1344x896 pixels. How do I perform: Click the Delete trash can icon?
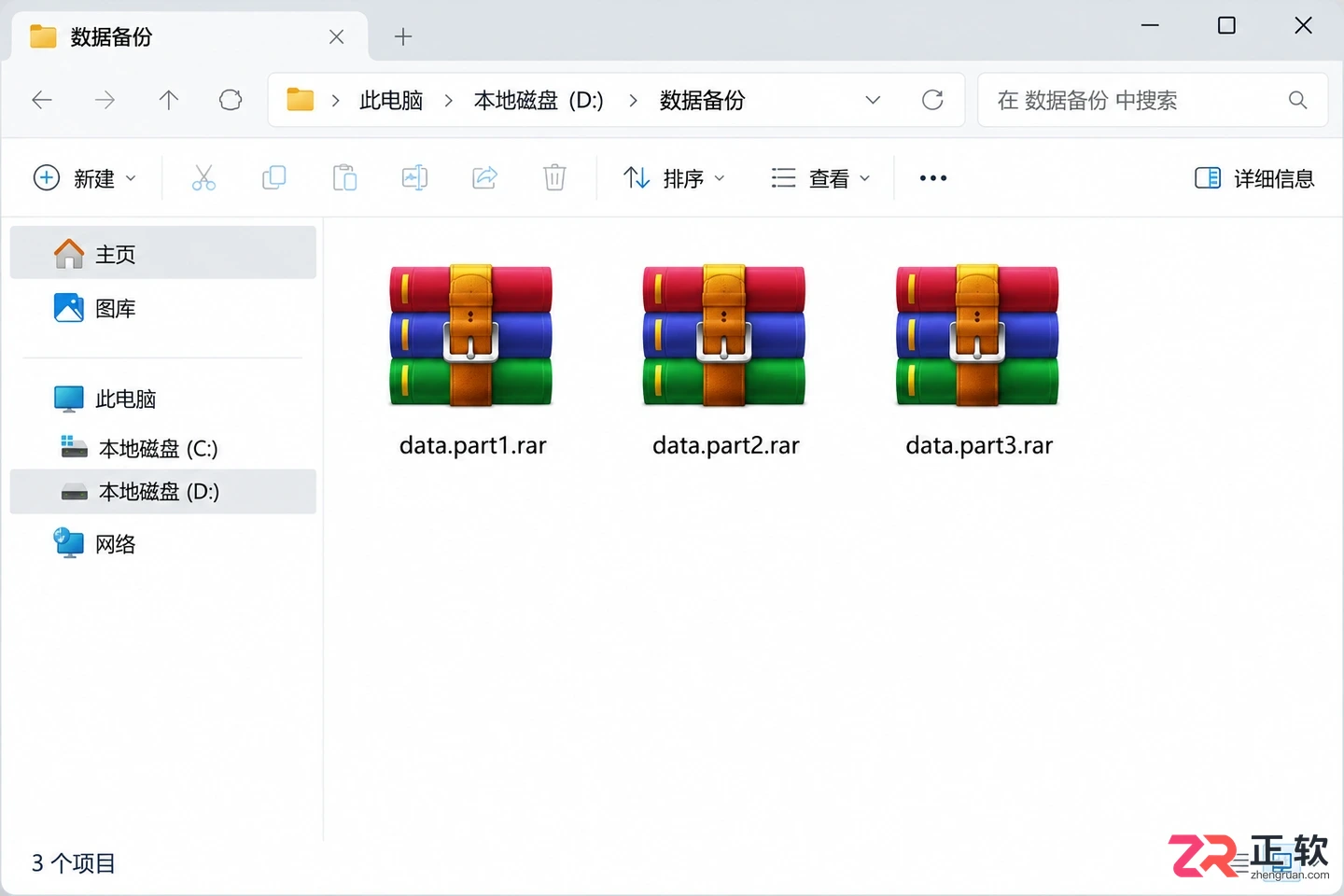click(x=554, y=177)
